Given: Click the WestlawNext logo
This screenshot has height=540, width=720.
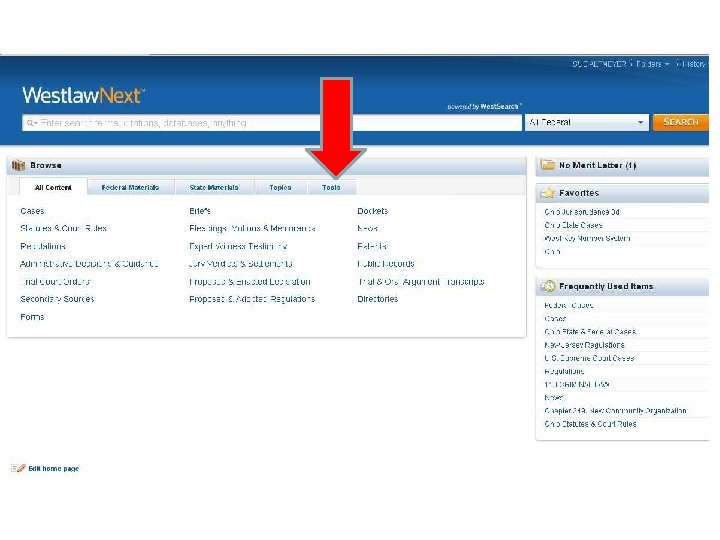Looking at the screenshot, I should click(83, 96).
